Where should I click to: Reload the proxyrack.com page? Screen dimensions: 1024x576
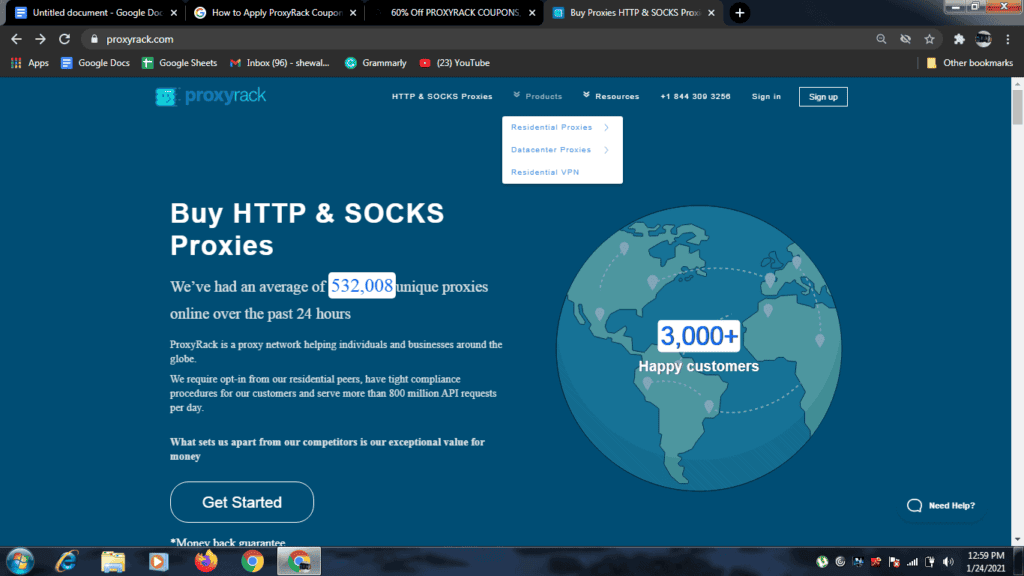(x=64, y=39)
